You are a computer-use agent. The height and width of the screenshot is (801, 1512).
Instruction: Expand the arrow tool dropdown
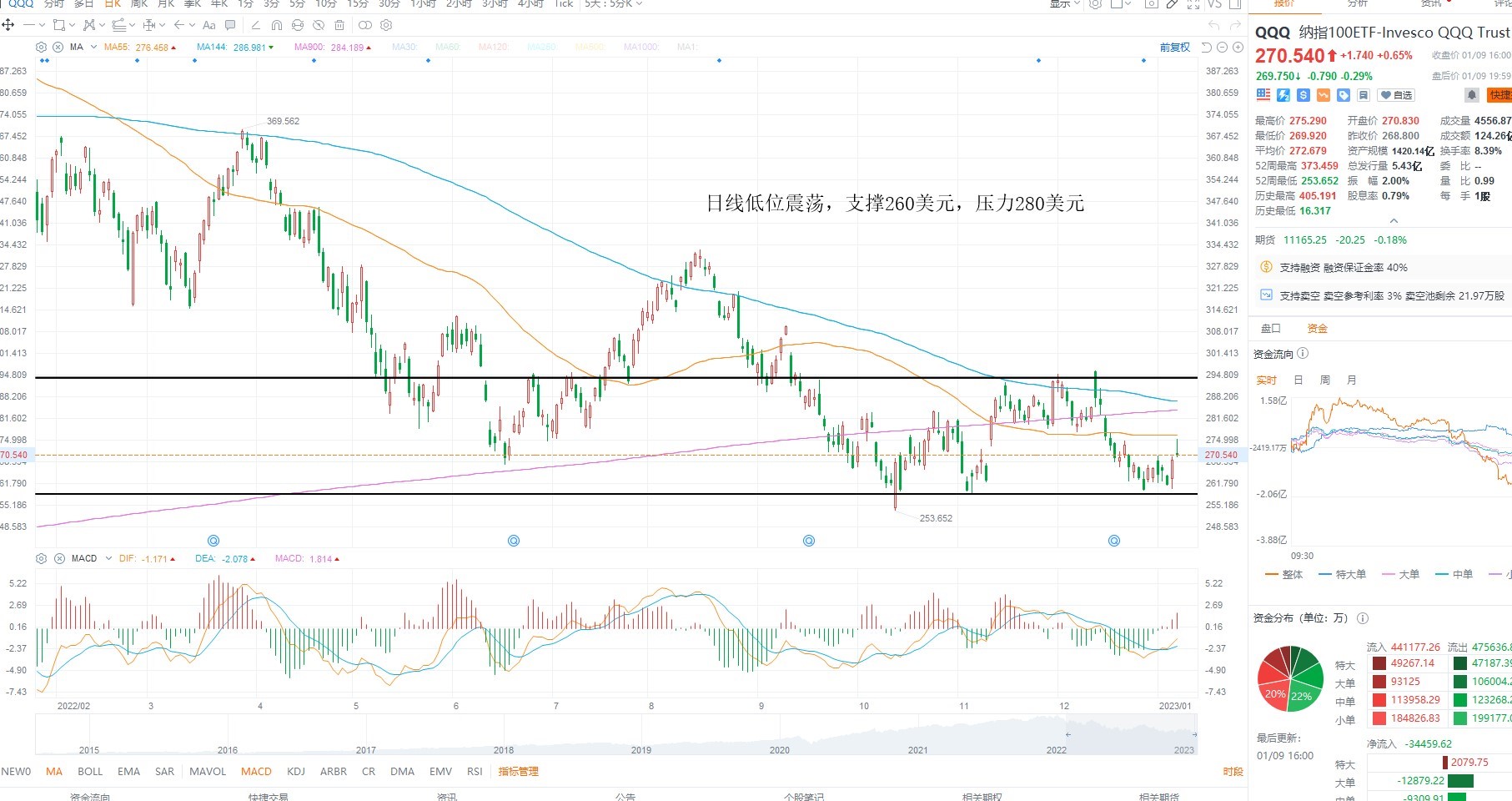pyautogui.click(x=192, y=25)
